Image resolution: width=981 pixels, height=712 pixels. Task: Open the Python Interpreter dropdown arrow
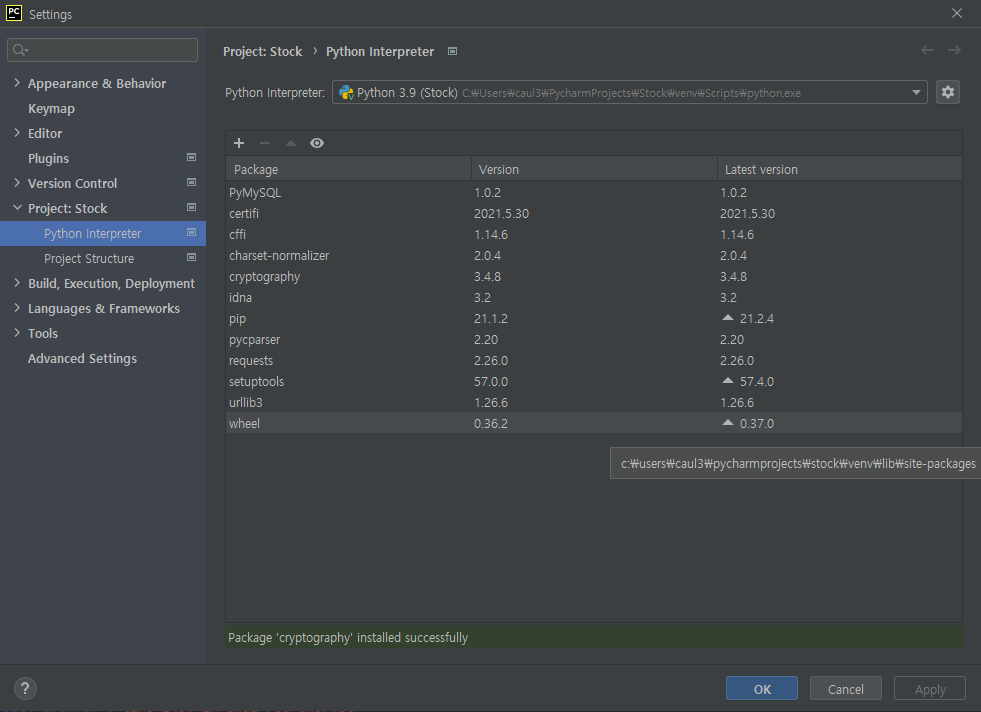916,93
